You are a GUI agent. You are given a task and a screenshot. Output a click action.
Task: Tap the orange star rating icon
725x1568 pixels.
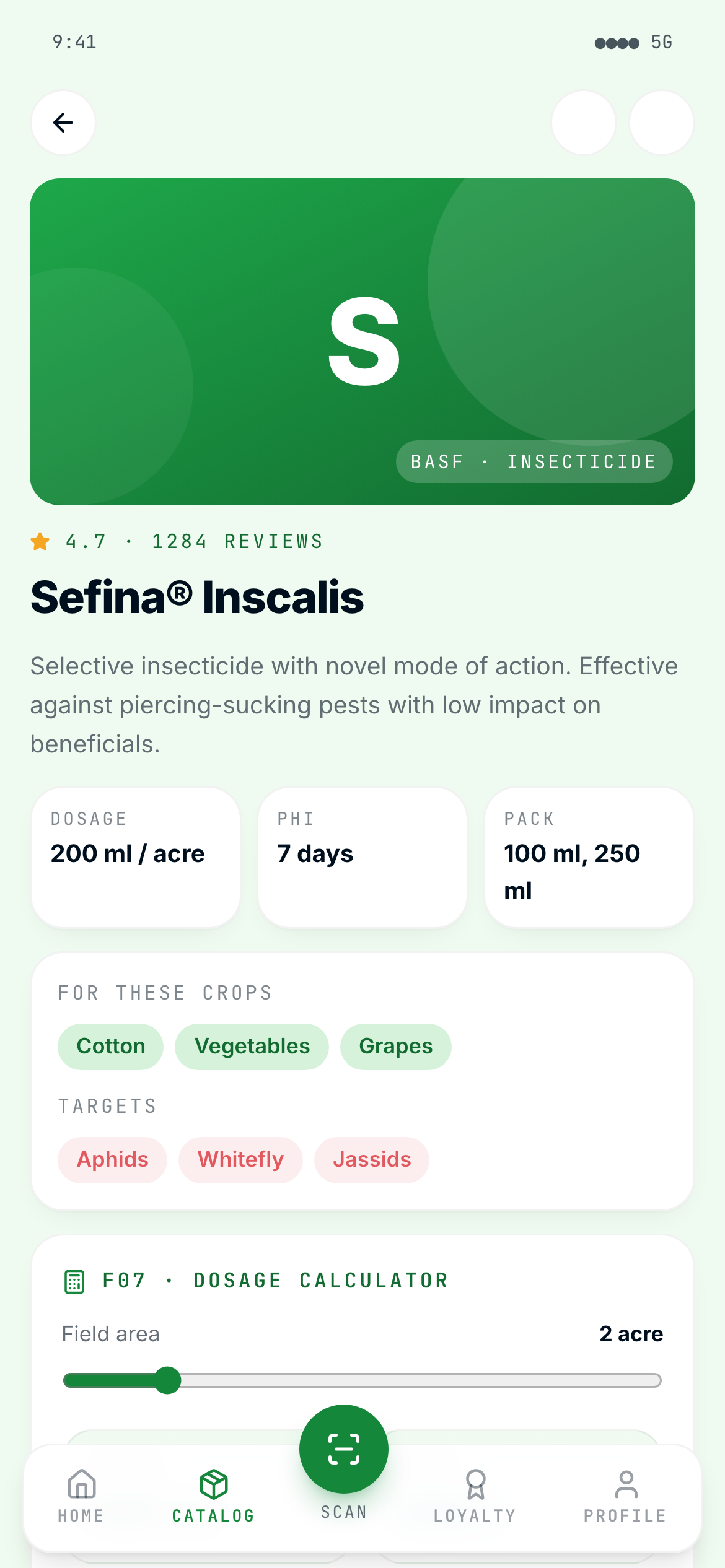pyautogui.click(x=40, y=541)
